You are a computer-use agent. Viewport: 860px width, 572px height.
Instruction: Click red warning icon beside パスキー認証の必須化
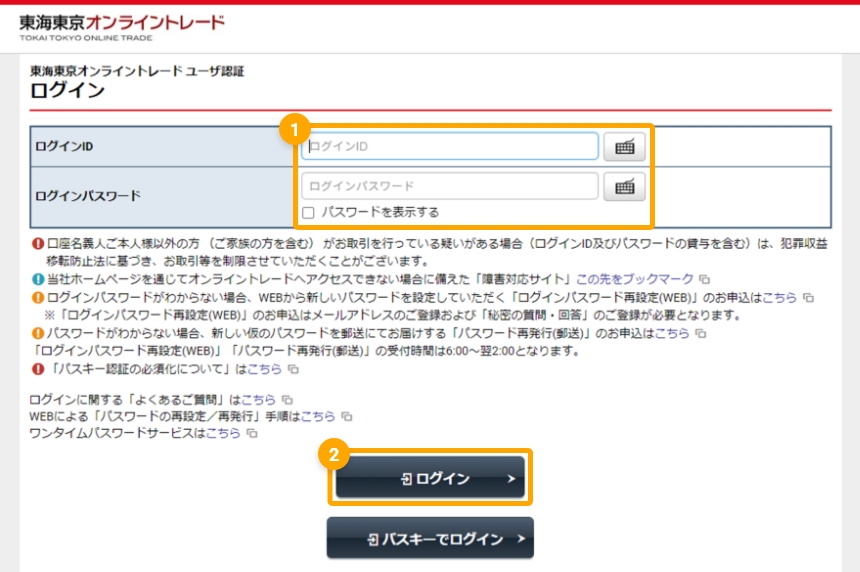38,369
